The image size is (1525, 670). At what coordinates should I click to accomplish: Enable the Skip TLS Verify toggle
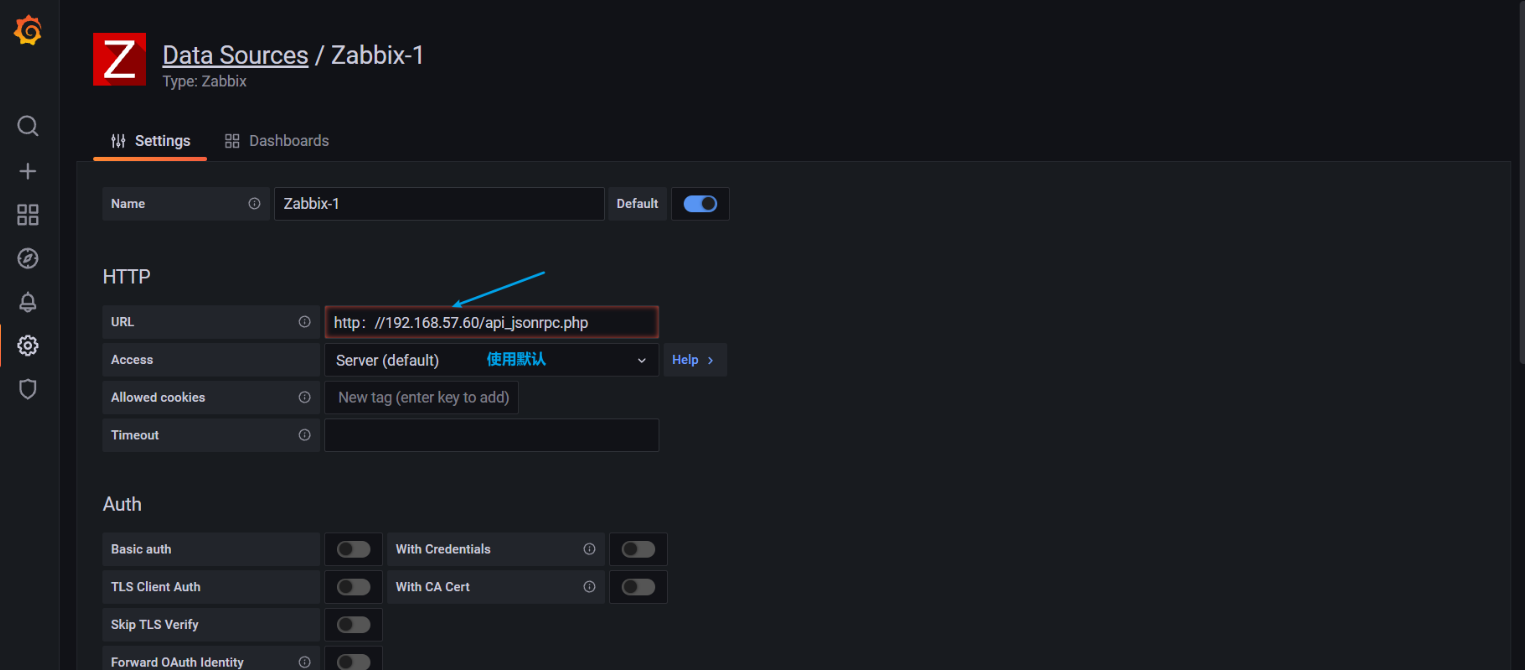pos(353,624)
